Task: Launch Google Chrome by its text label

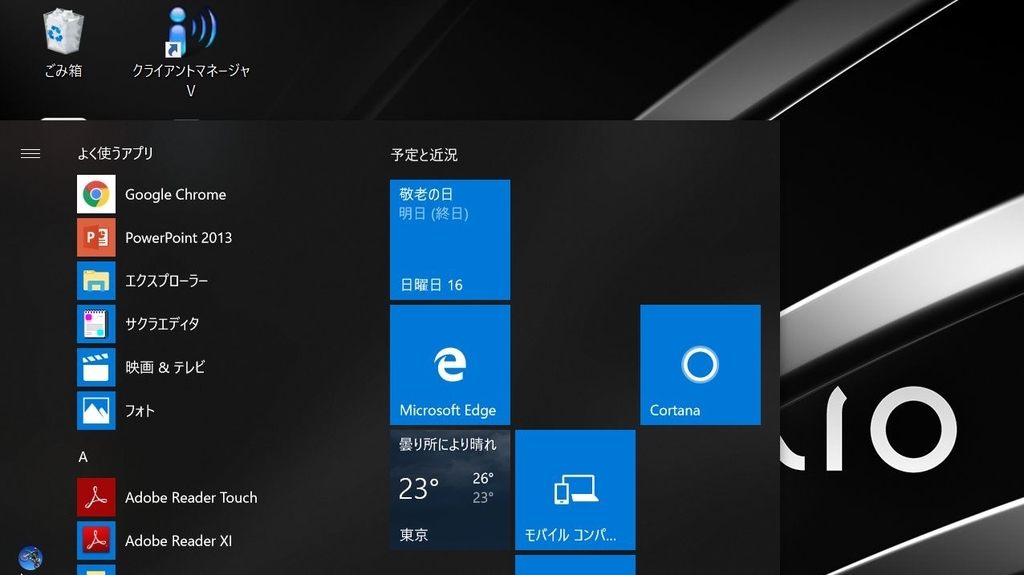Action: [x=175, y=195]
